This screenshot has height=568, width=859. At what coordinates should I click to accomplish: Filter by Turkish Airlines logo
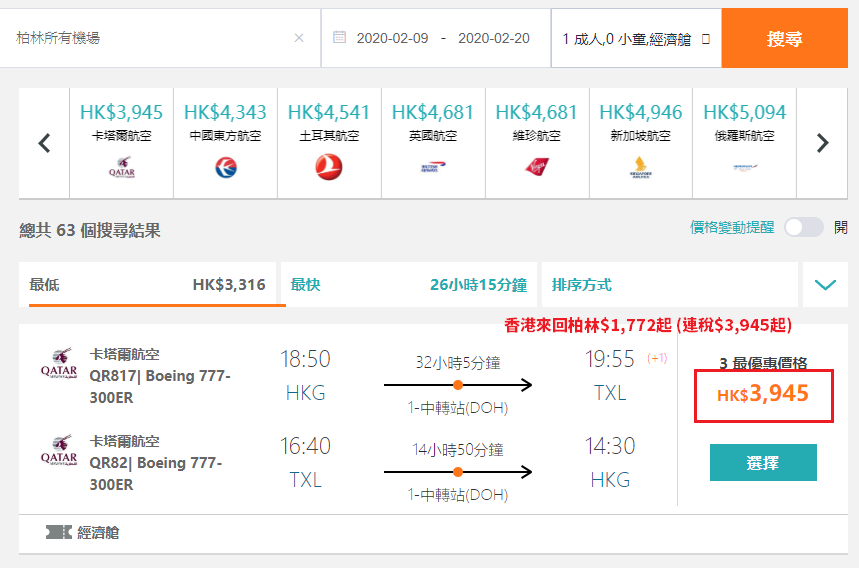point(329,167)
